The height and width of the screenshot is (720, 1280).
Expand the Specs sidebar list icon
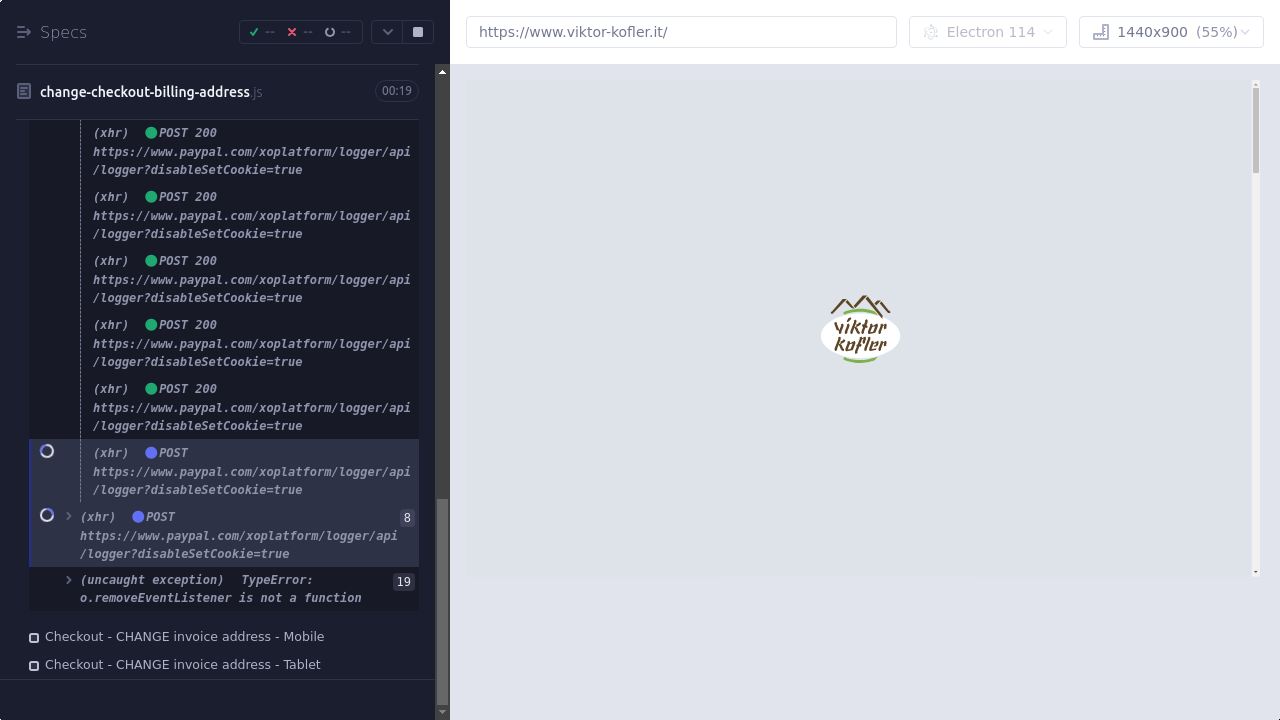pyautogui.click(x=24, y=32)
